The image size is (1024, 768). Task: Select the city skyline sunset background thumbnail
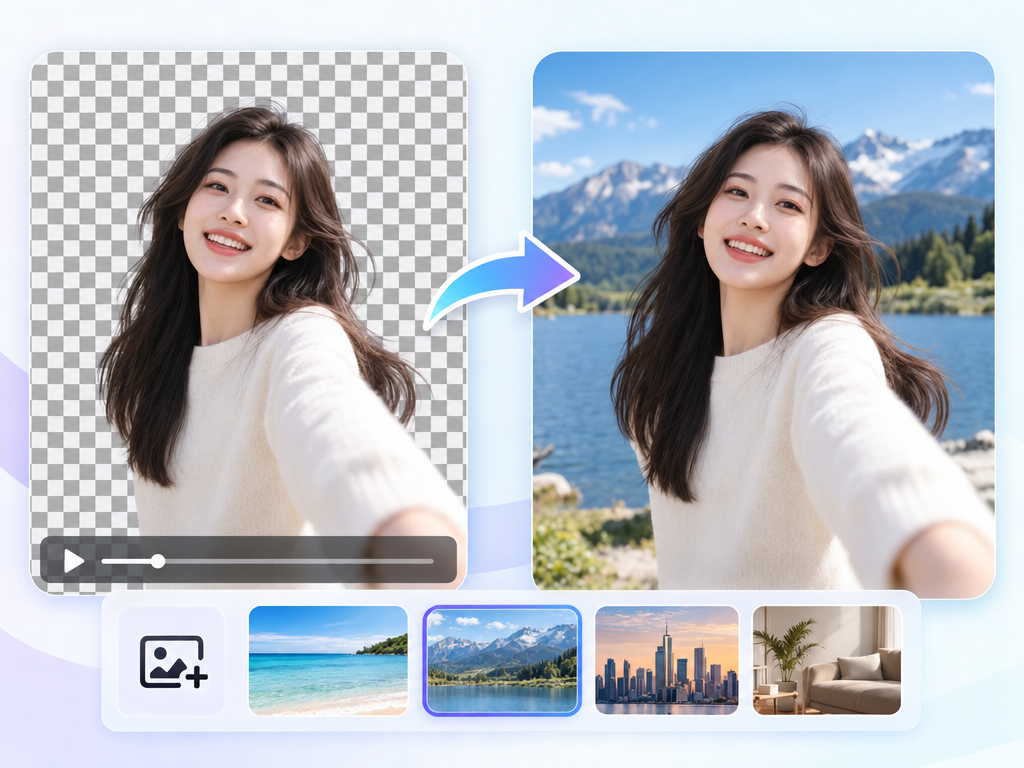coord(667,660)
